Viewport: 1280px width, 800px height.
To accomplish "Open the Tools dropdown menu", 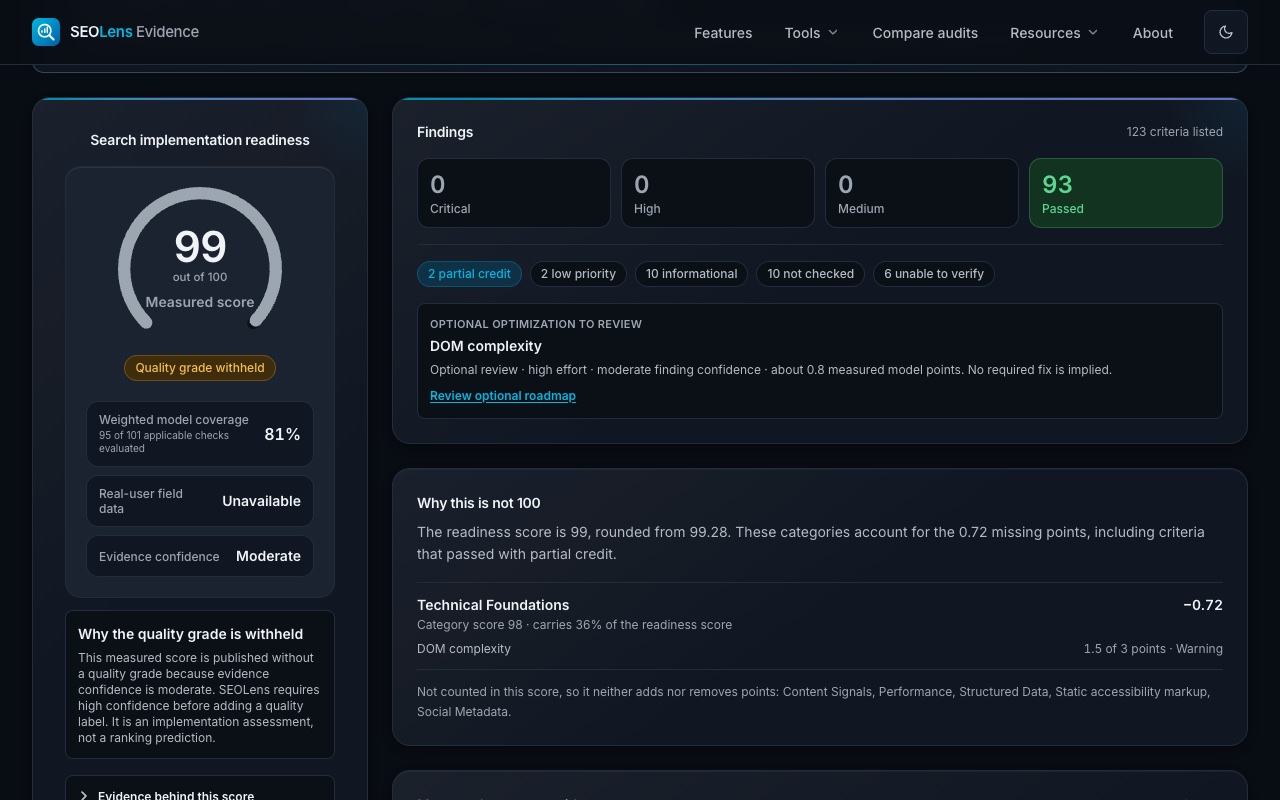I will pos(811,33).
